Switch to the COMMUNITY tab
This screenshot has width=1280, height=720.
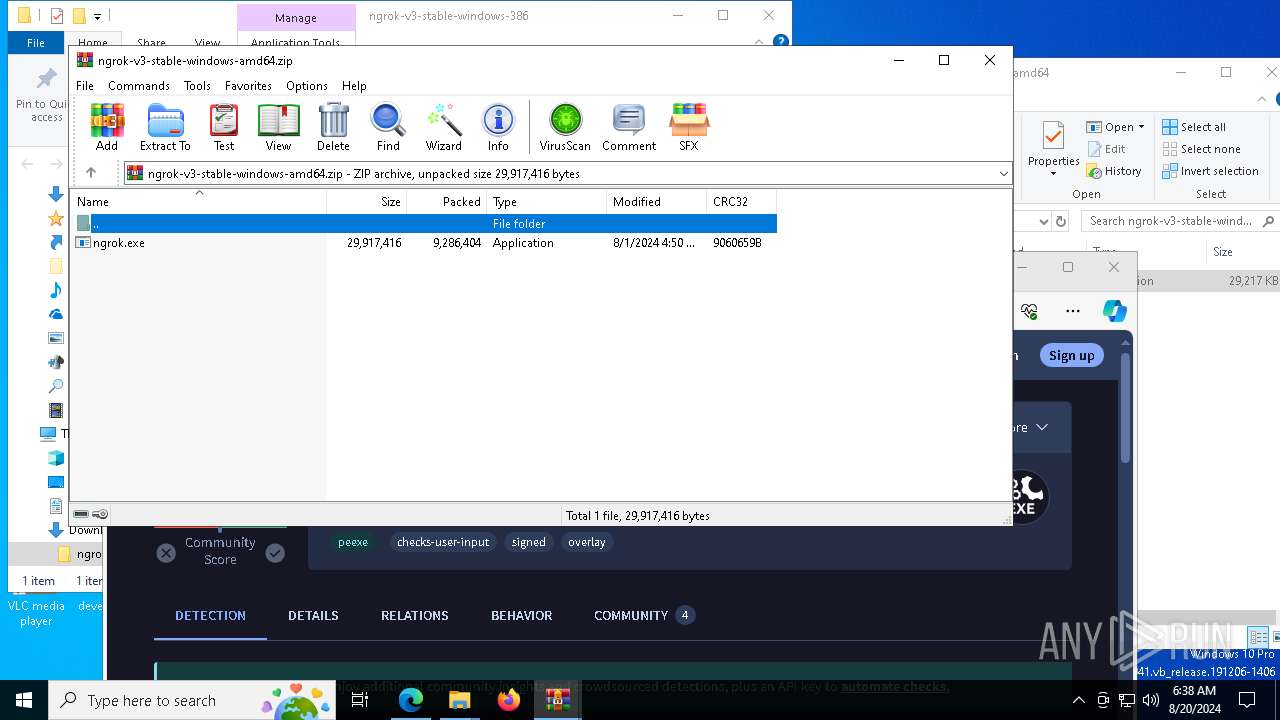[x=643, y=615]
